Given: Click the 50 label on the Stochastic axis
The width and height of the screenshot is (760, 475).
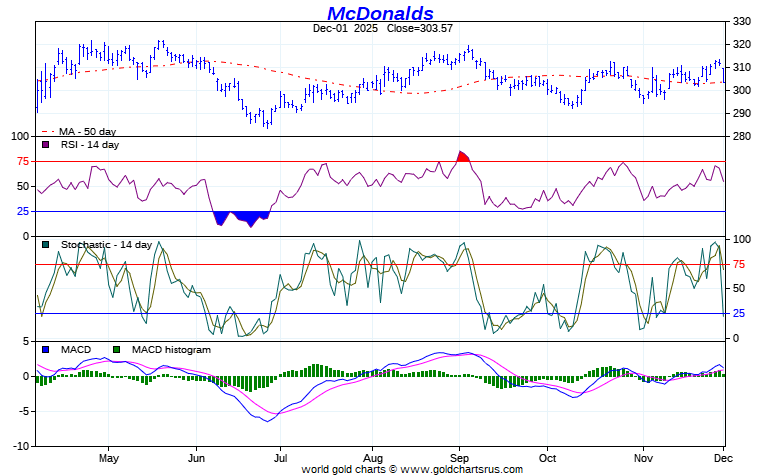Looking at the screenshot, I should click(739, 288).
